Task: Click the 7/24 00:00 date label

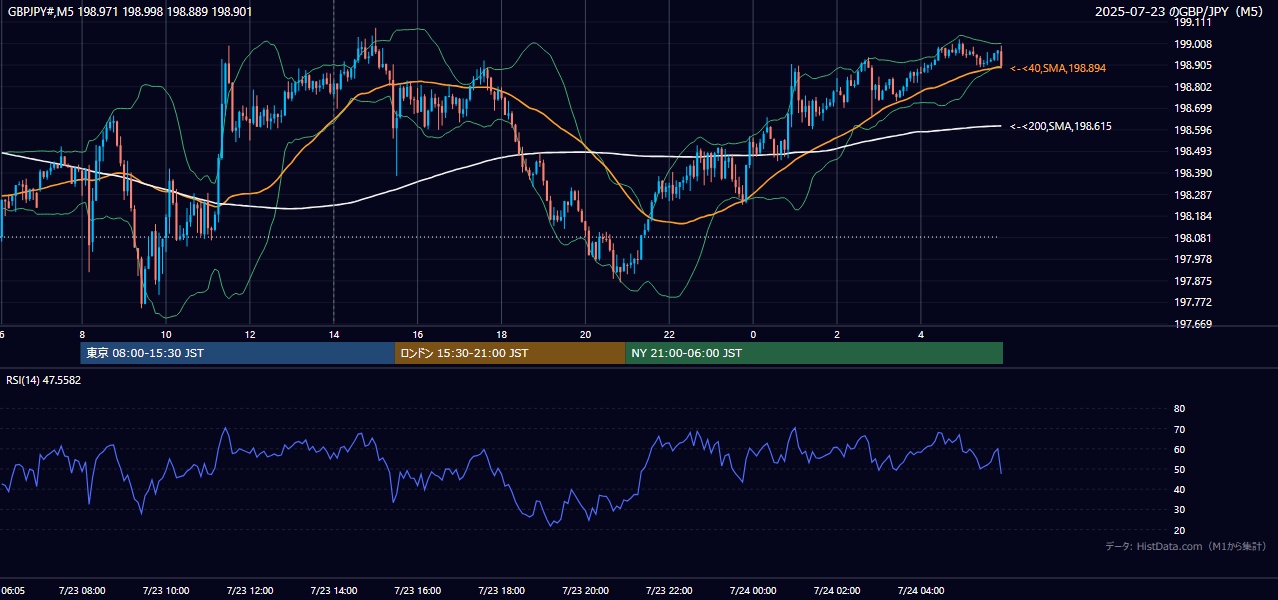Action: click(x=753, y=590)
